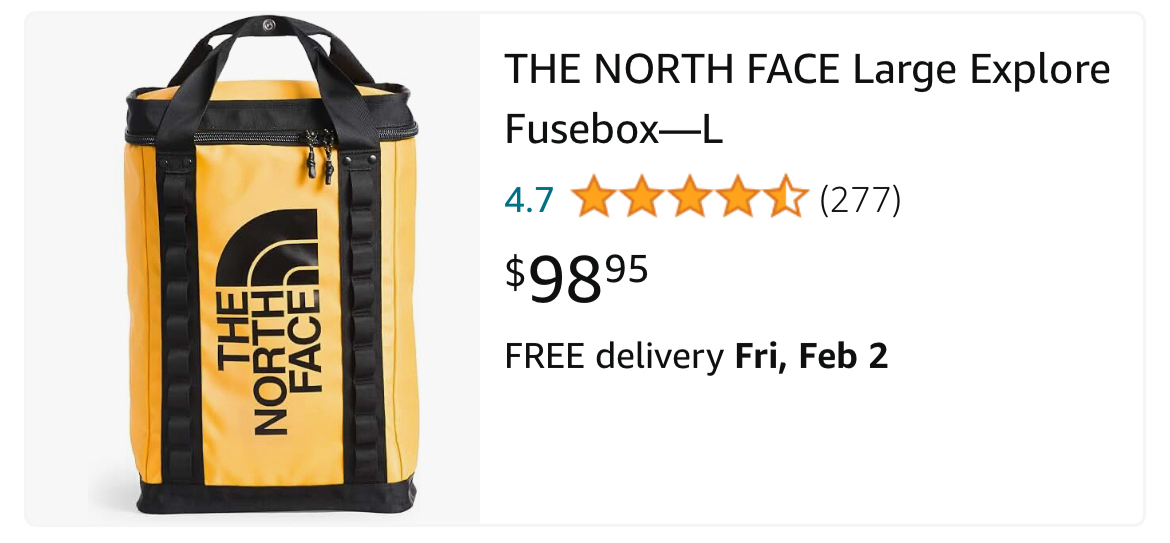Click the snap button on the bag handle
The height and width of the screenshot is (543, 1170).
[x=269, y=26]
